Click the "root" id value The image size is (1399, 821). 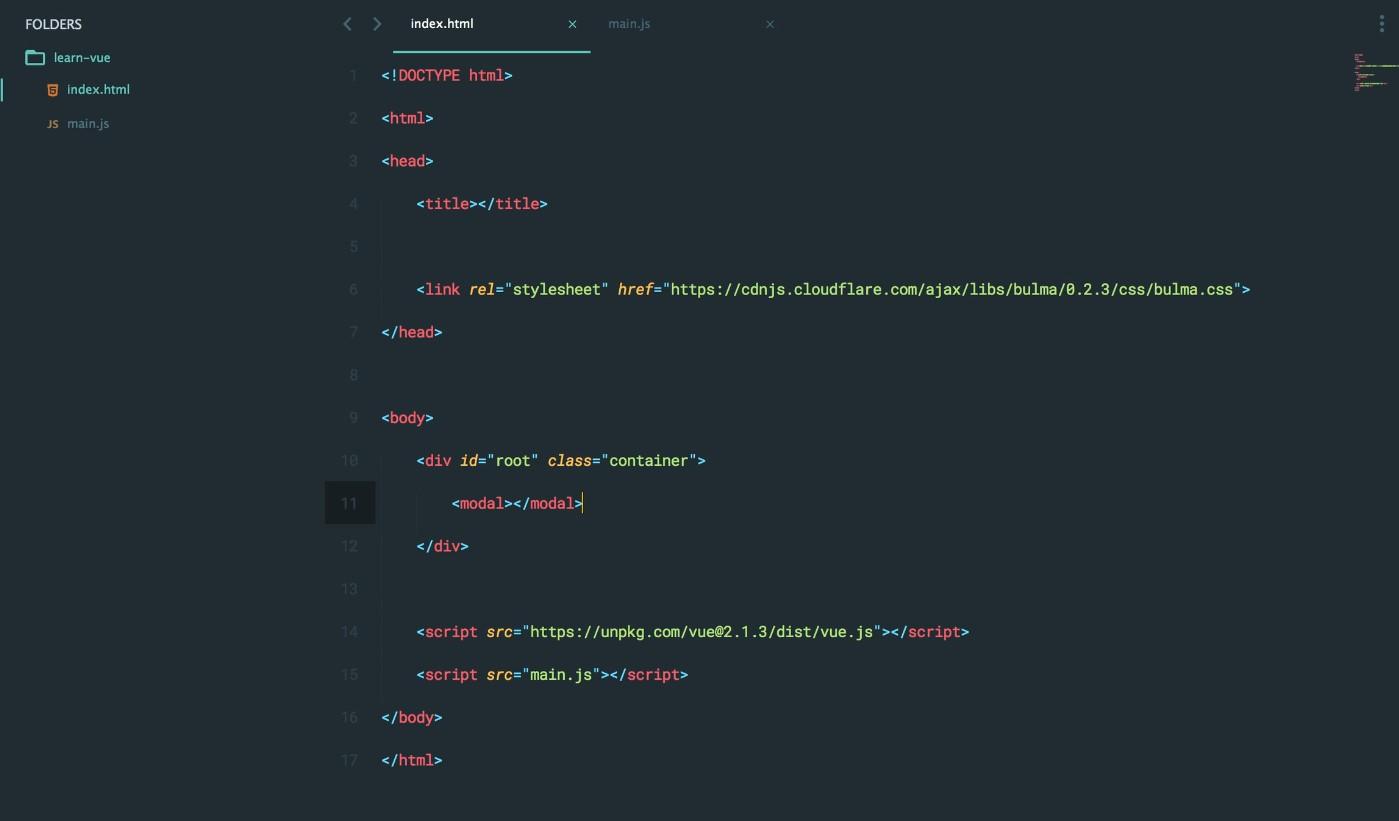click(x=513, y=461)
